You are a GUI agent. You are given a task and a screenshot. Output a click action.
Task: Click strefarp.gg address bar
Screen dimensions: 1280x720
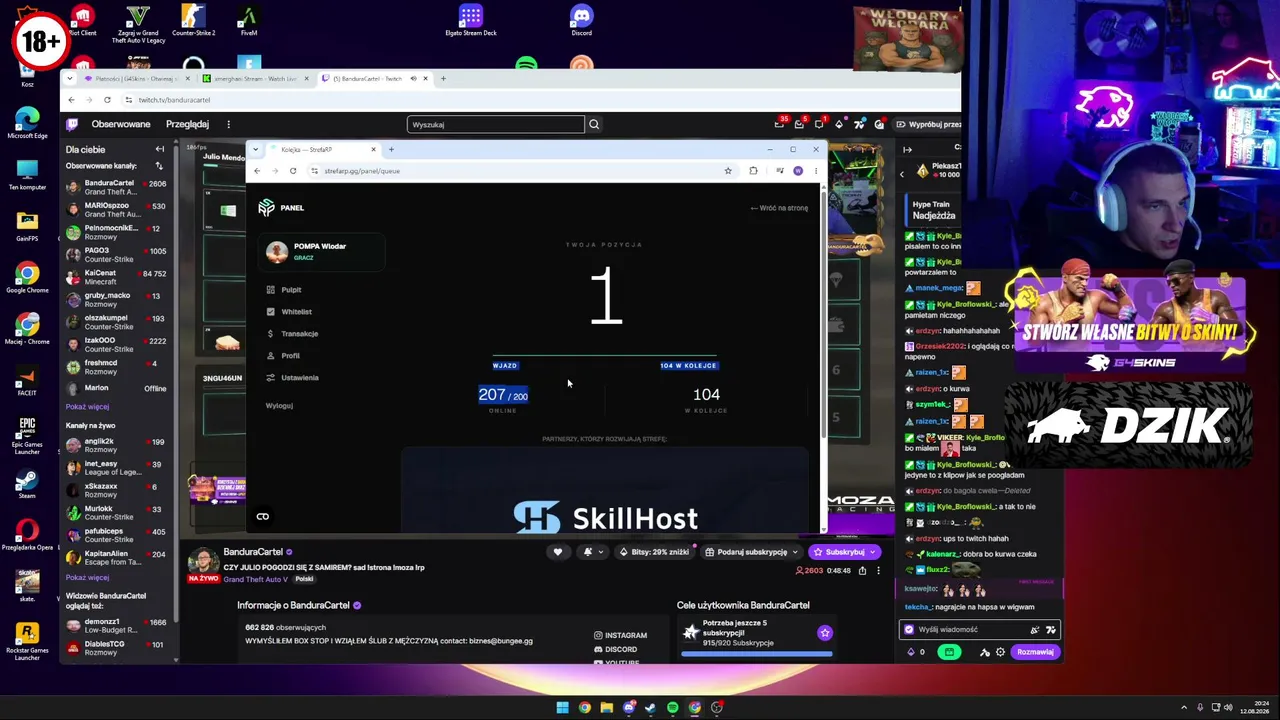pyautogui.click(x=516, y=171)
